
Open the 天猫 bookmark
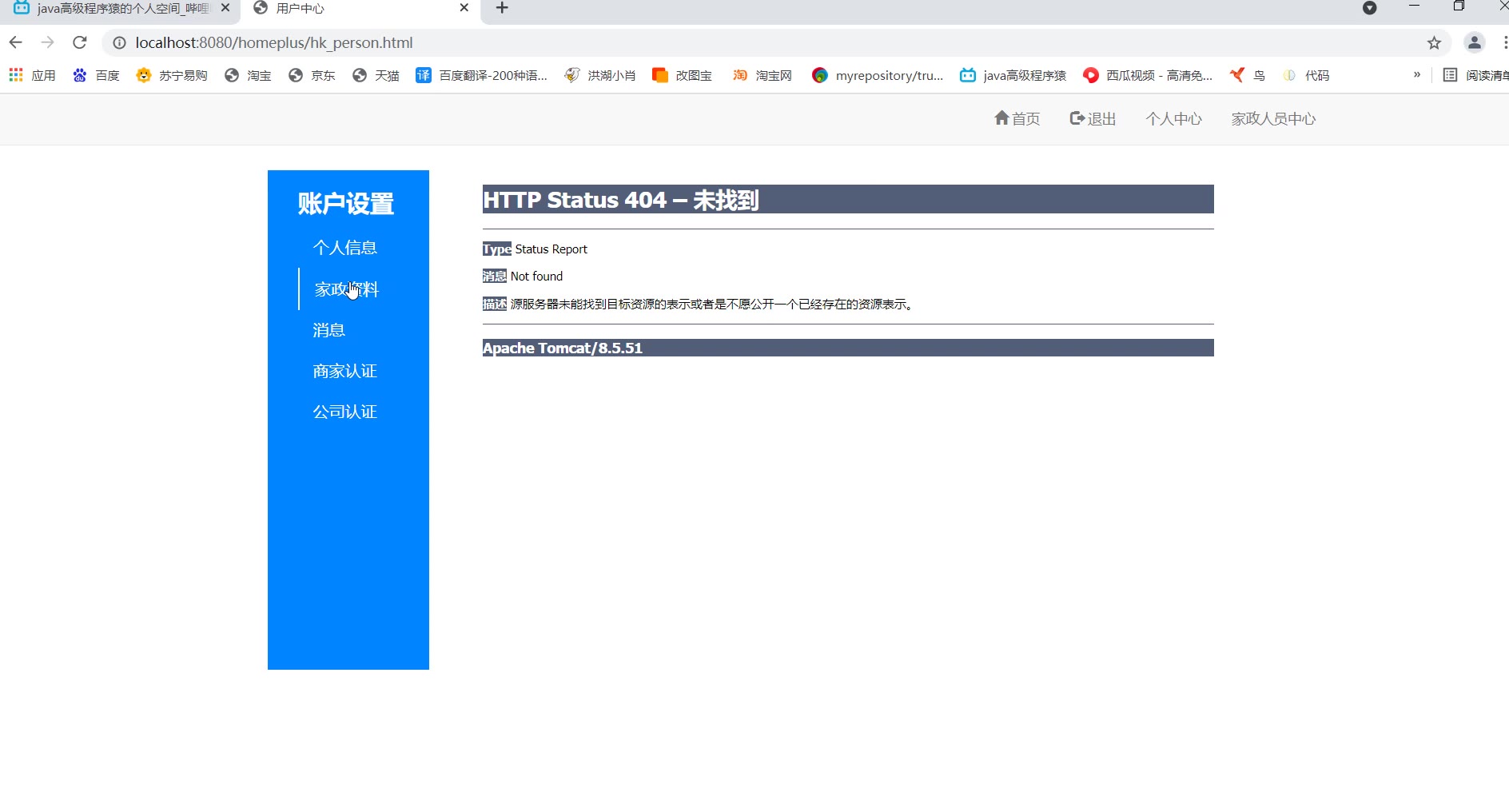click(376, 75)
